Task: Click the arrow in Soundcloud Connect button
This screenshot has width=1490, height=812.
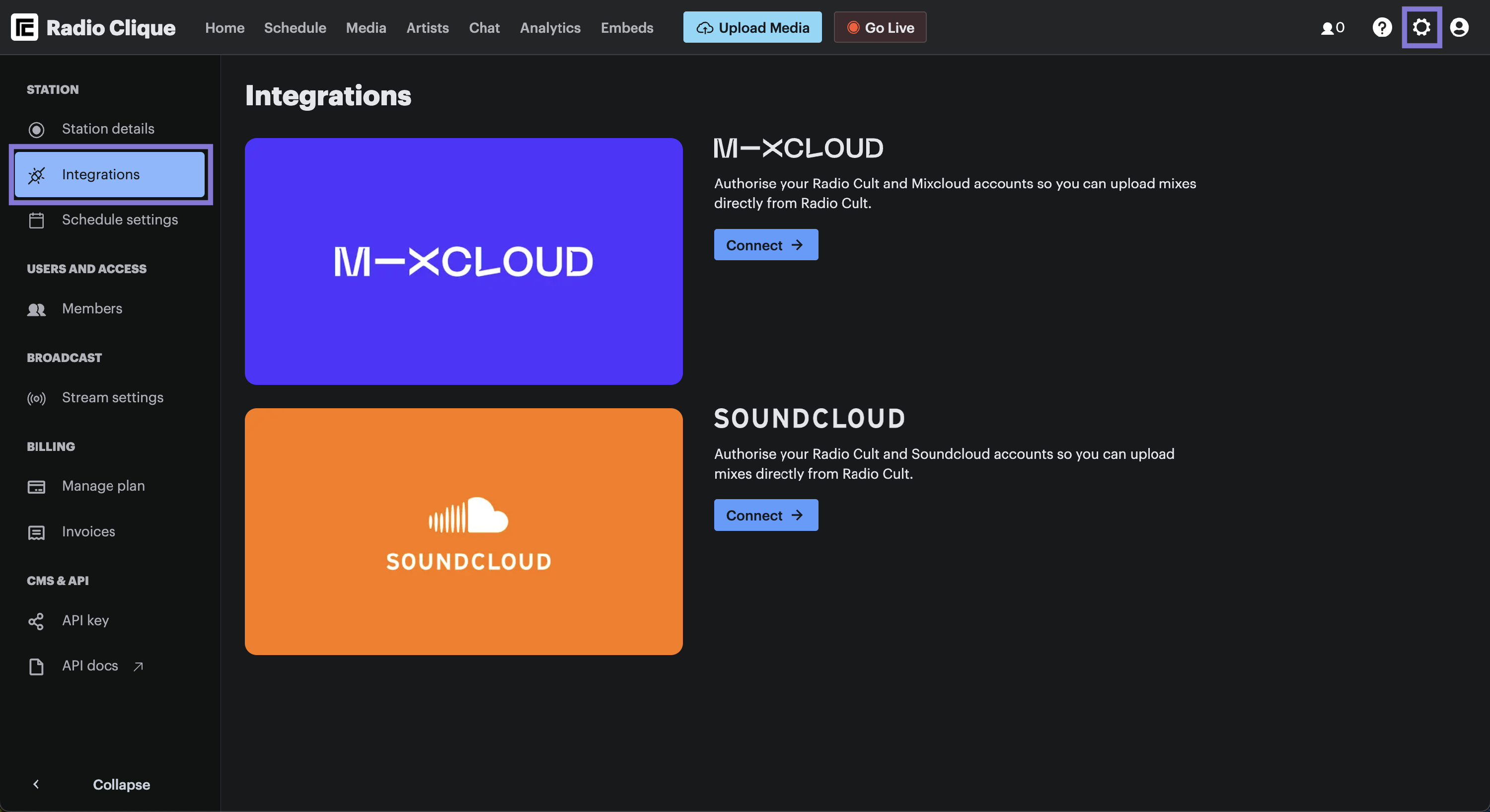Action: [x=797, y=515]
